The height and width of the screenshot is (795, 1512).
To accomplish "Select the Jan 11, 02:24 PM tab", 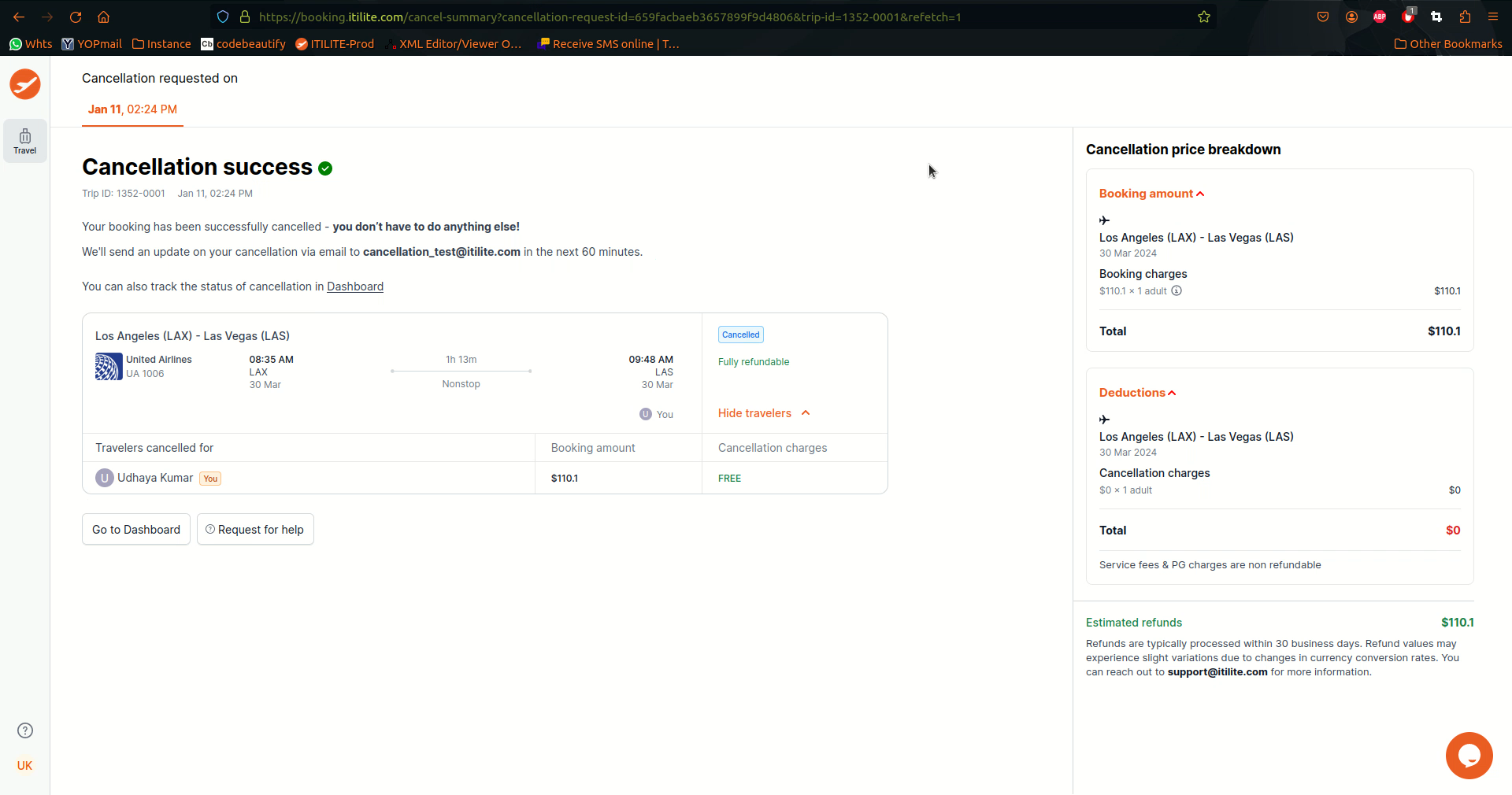I will pos(132,109).
